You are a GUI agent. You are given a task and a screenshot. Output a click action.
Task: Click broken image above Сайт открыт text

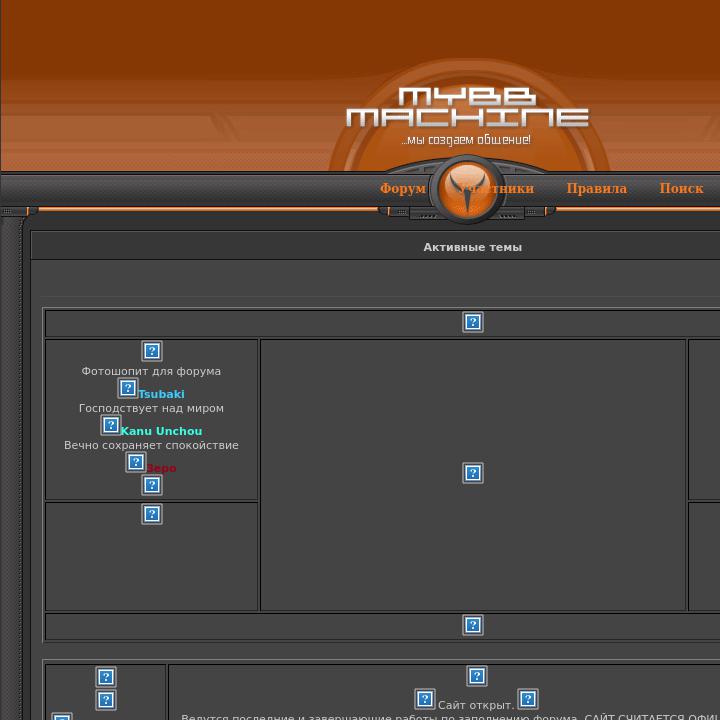tap(477, 676)
